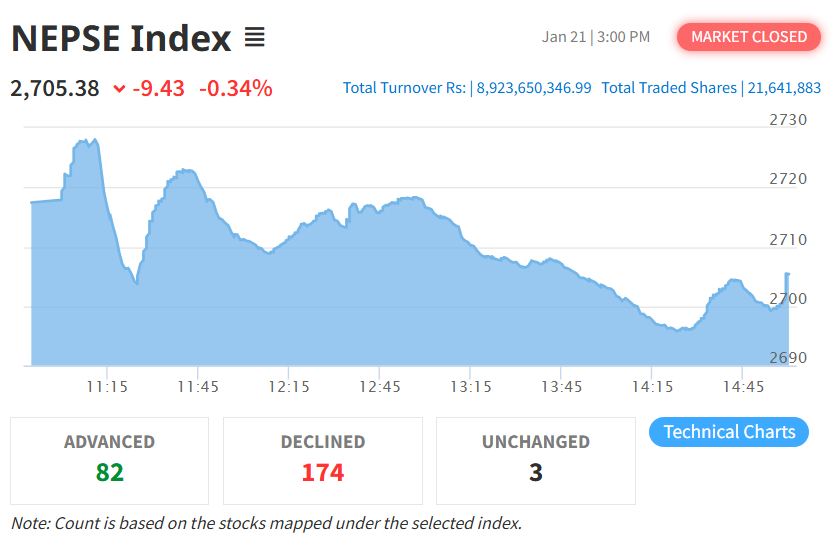Click the turnover value 8,923,650,346.99
835x551 pixels.
534,88
